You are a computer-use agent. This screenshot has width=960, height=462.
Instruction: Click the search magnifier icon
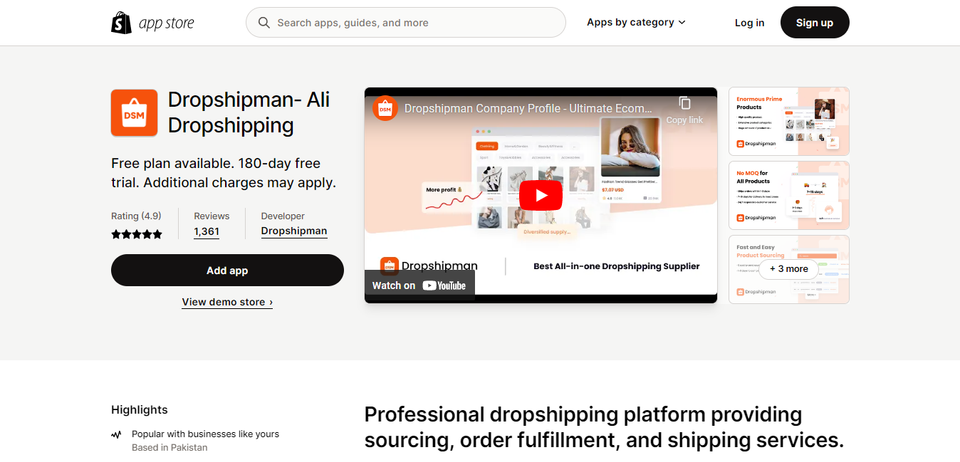(x=264, y=23)
